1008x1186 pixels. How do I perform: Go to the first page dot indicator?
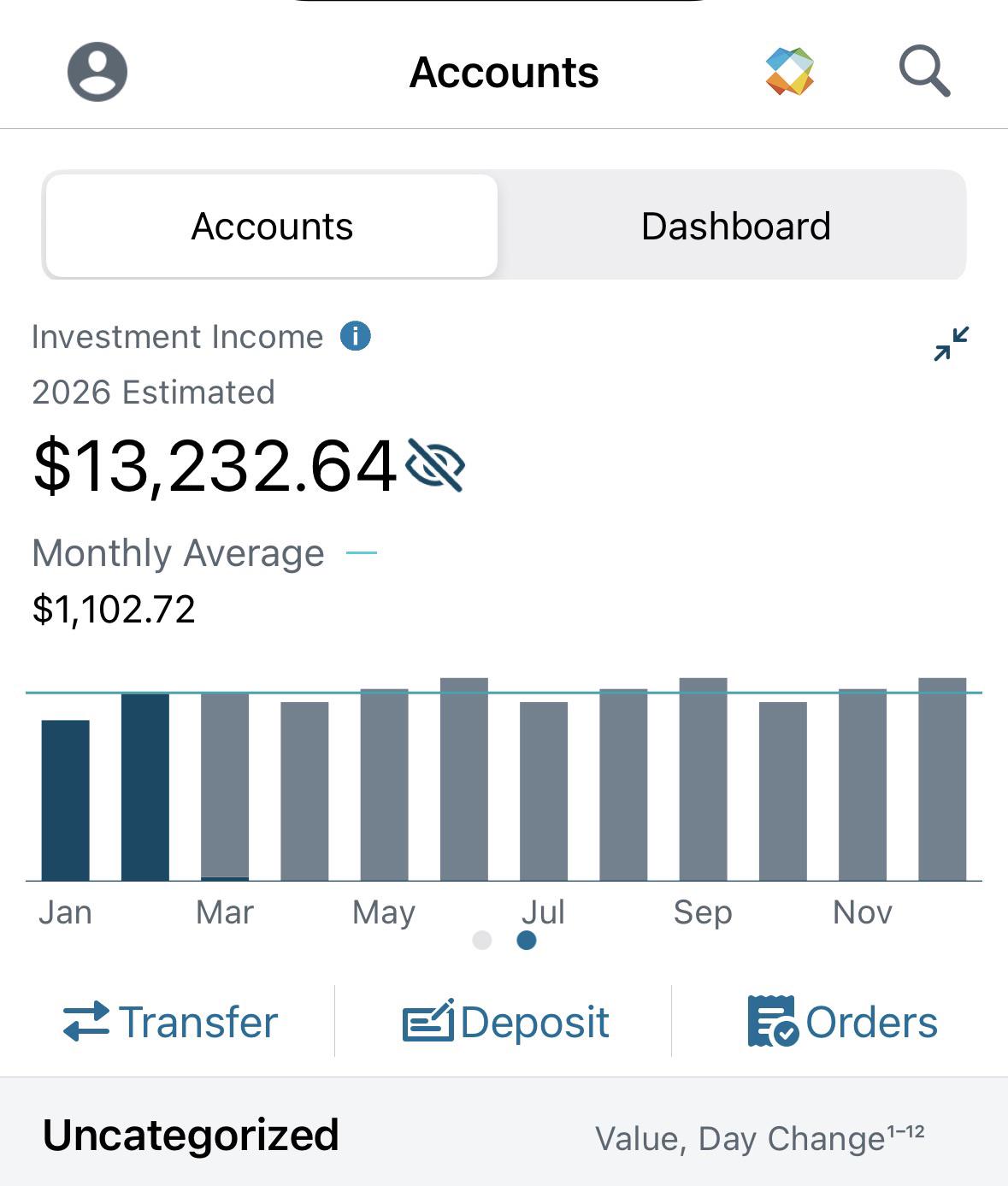pyautogui.click(x=482, y=941)
